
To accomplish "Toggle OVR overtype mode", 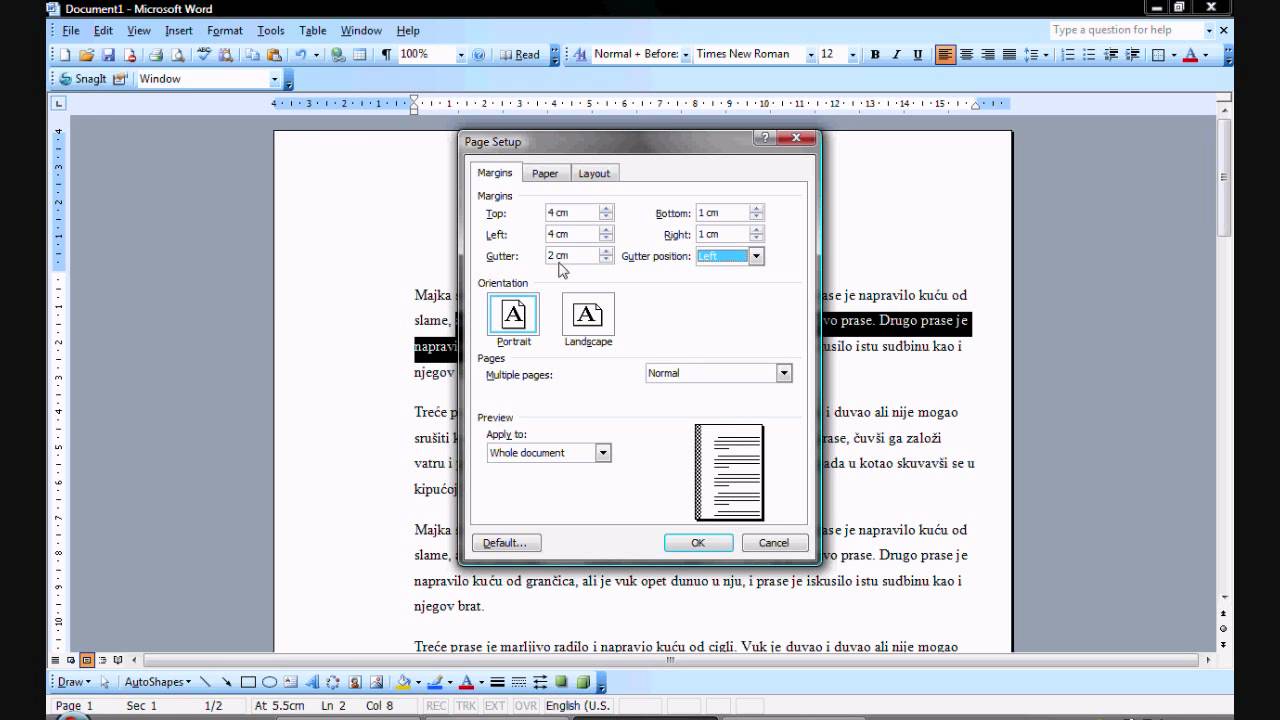I will click(524, 706).
